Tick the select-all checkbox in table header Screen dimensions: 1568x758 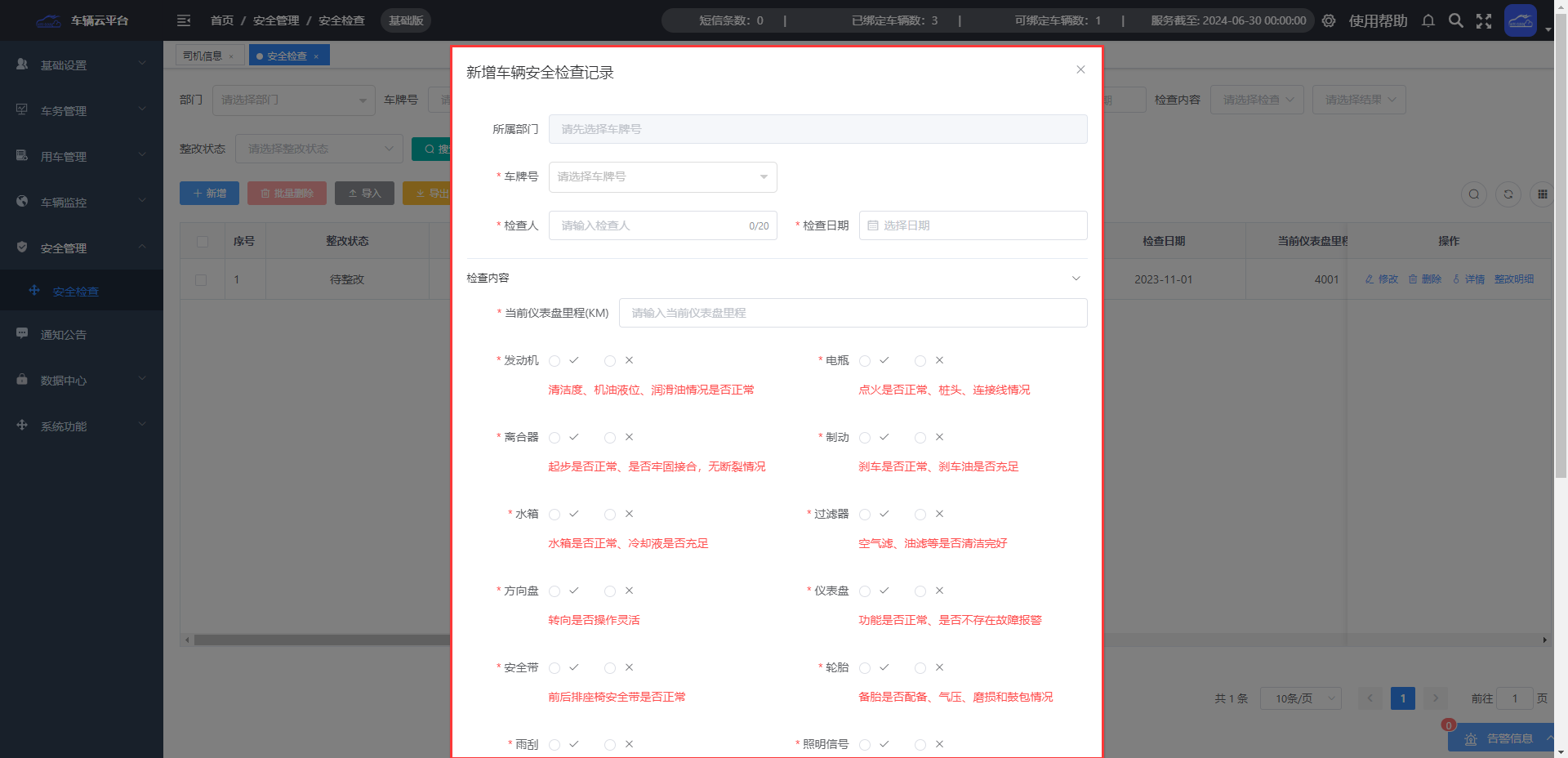203,242
